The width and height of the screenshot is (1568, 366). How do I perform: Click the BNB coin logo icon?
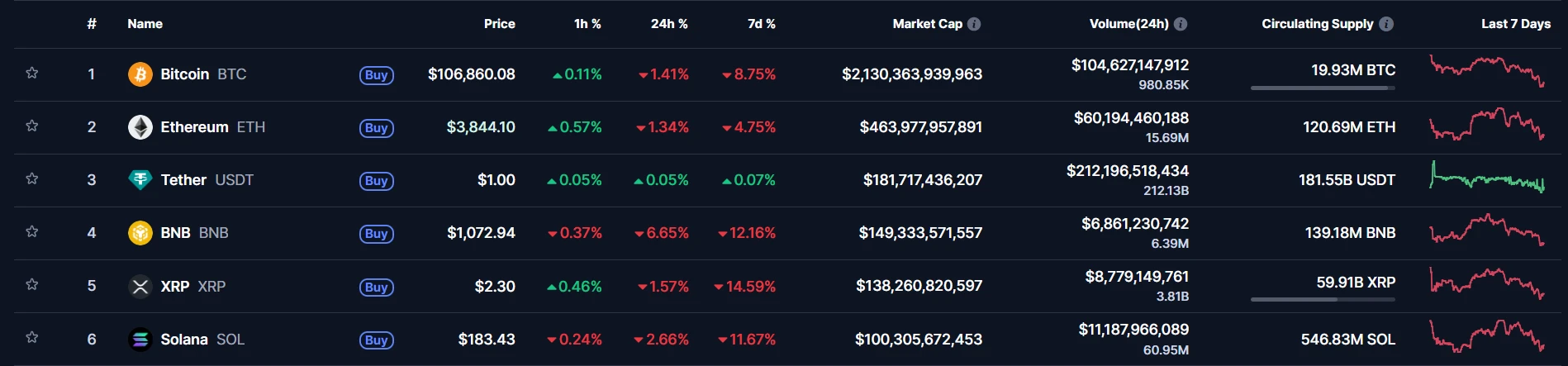tap(140, 233)
